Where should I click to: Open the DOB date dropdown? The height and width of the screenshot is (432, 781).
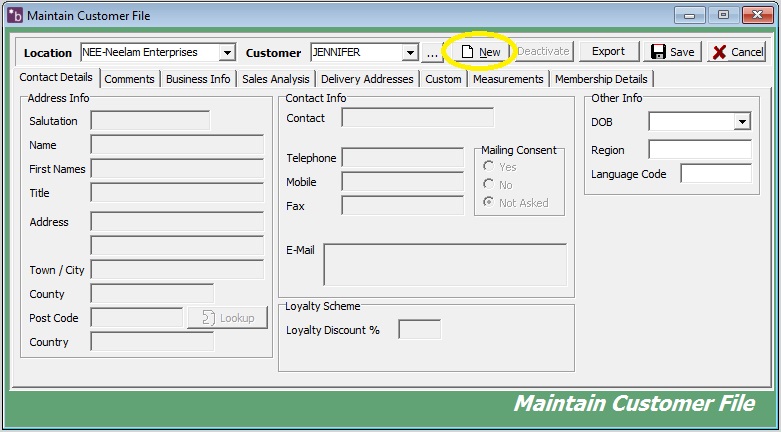tap(741, 122)
